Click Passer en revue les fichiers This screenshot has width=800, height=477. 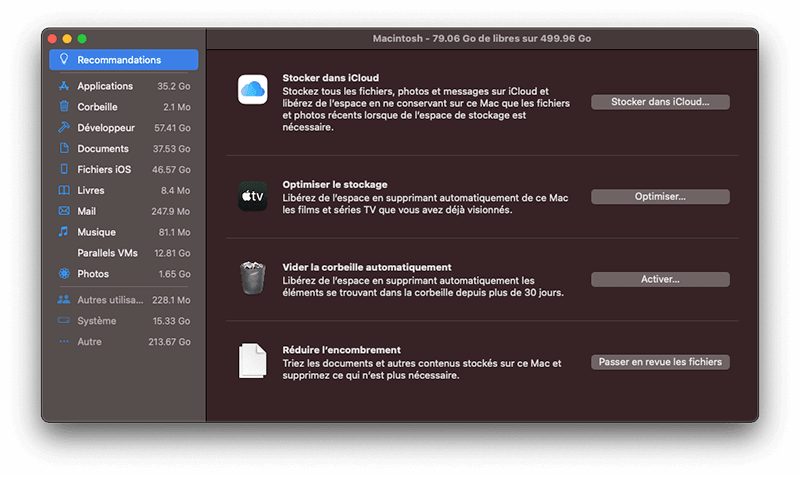tap(660, 362)
